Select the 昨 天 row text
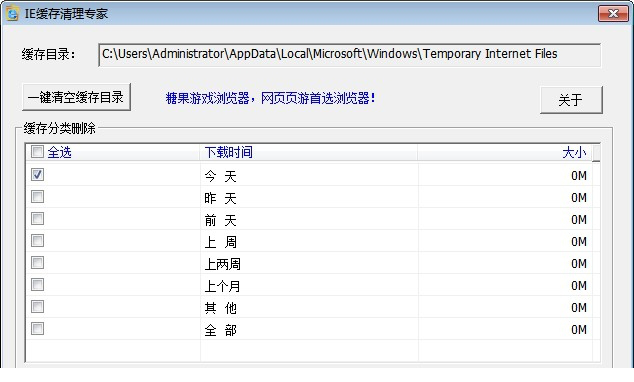The image size is (634, 382). (x=220, y=198)
